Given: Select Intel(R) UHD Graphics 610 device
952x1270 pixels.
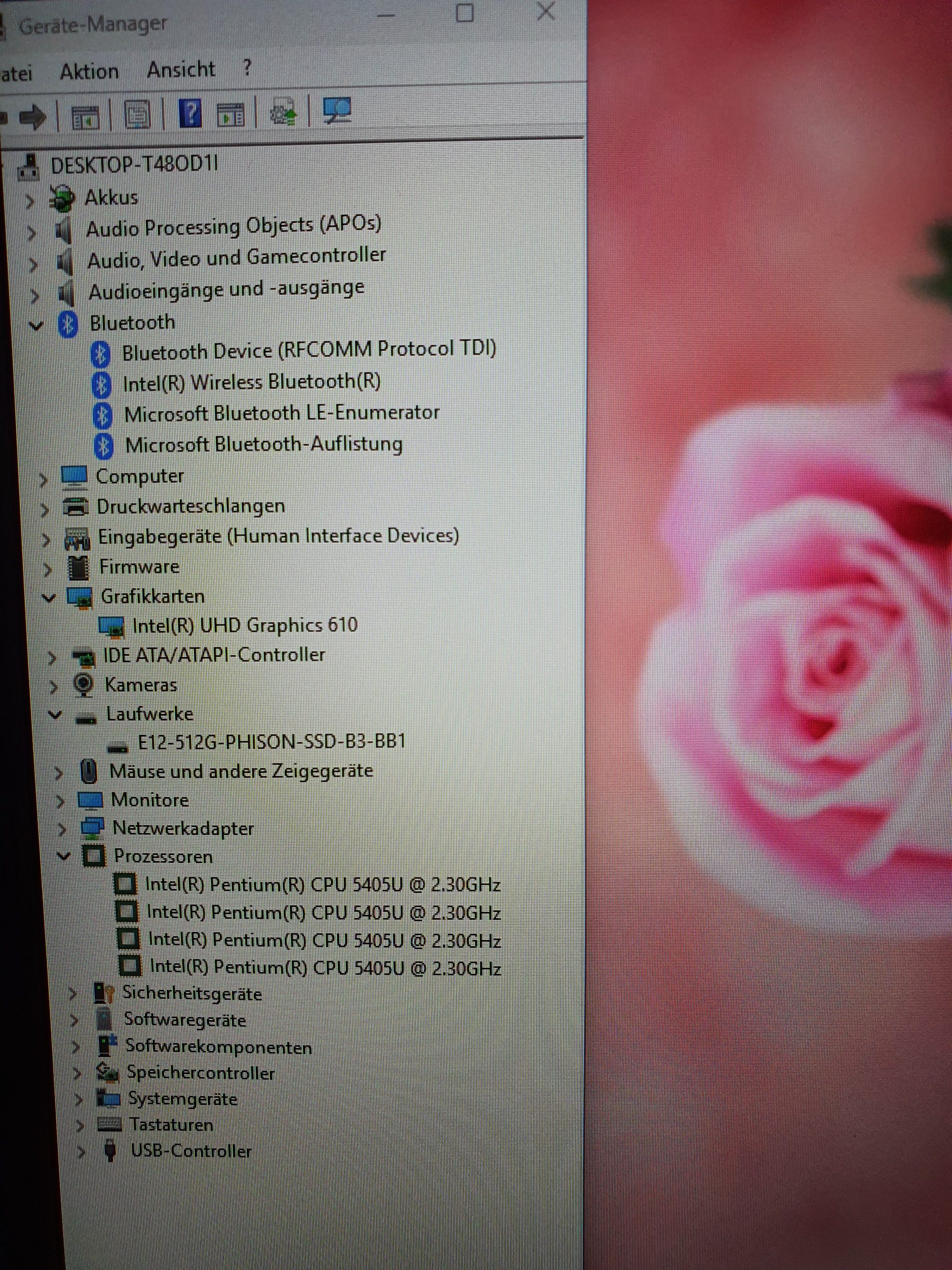Looking at the screenshot, I should tap(244, 625).
